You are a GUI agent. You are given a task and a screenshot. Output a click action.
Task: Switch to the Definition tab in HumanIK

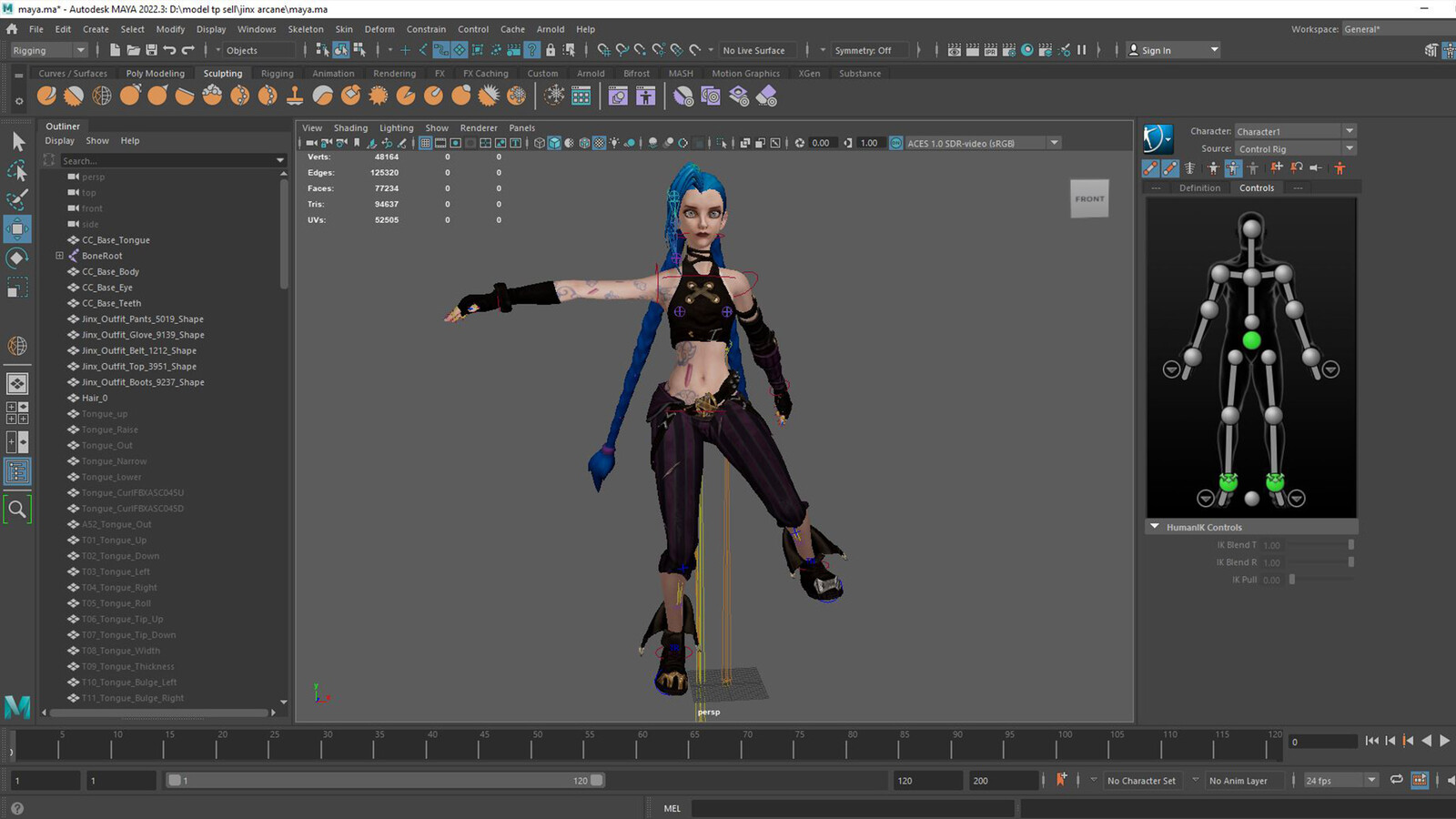(x=1199, y=187)
